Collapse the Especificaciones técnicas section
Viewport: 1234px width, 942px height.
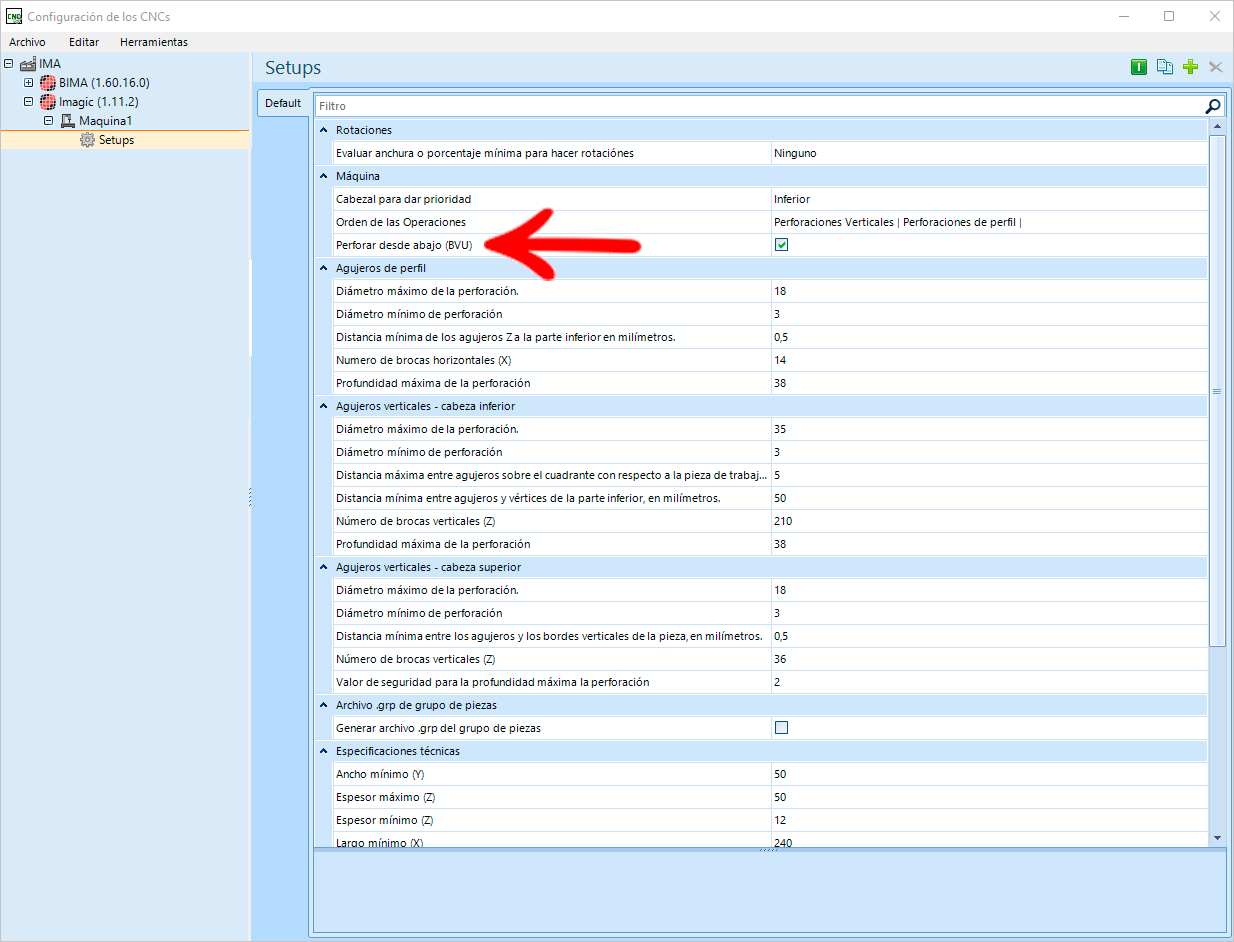point(324,751)
